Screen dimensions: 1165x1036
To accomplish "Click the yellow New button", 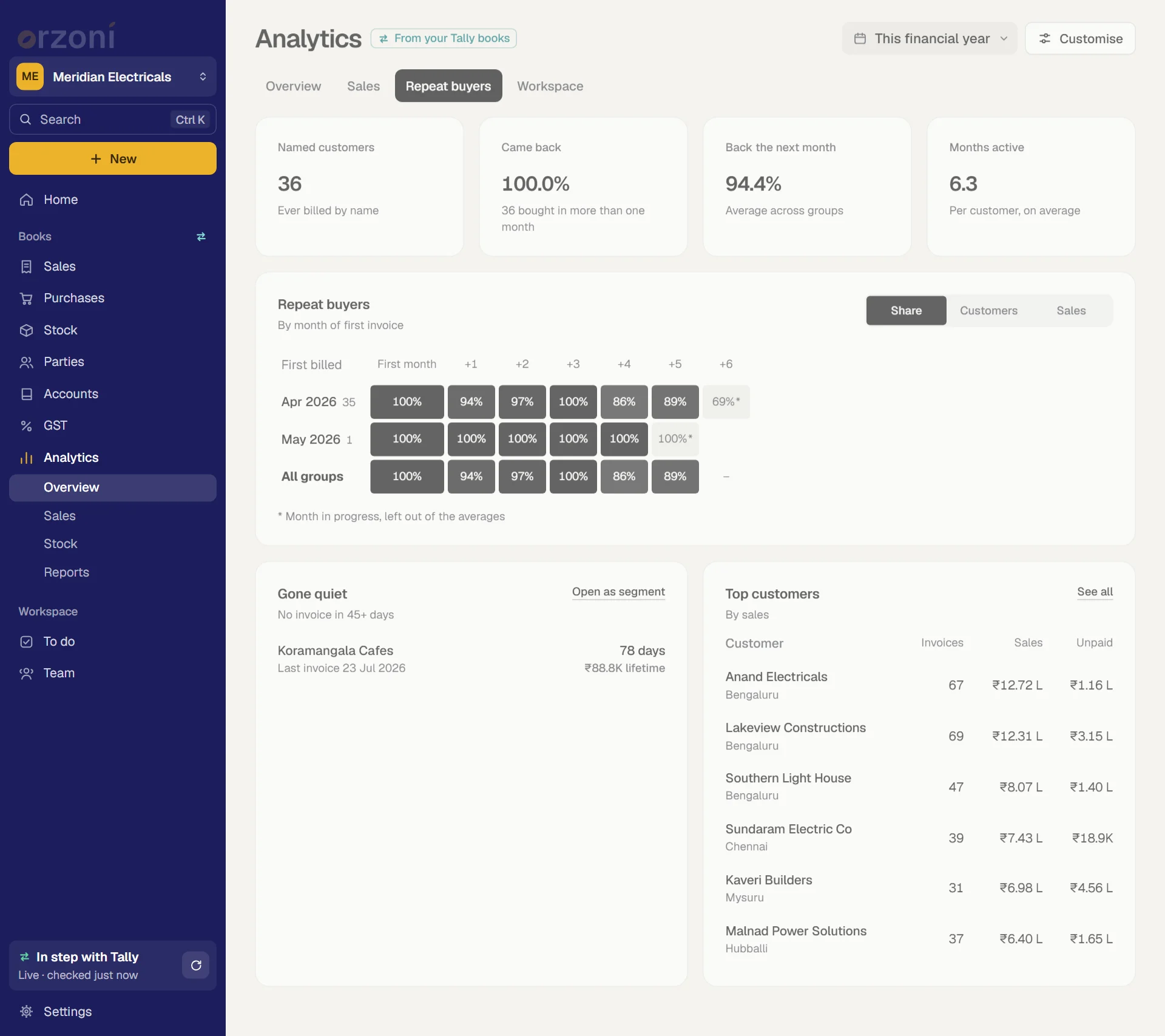I will point(113,158).
